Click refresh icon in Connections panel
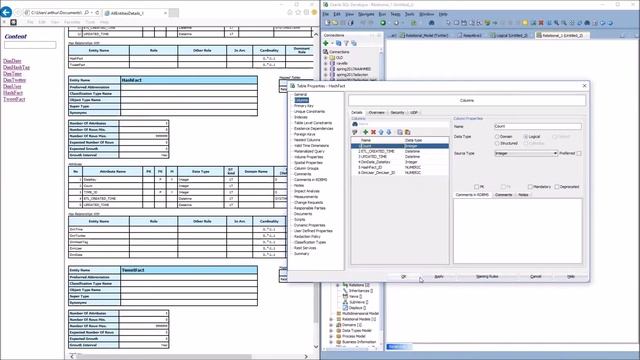The height and width of the screenshot is (360, 640). pos(338,43)
